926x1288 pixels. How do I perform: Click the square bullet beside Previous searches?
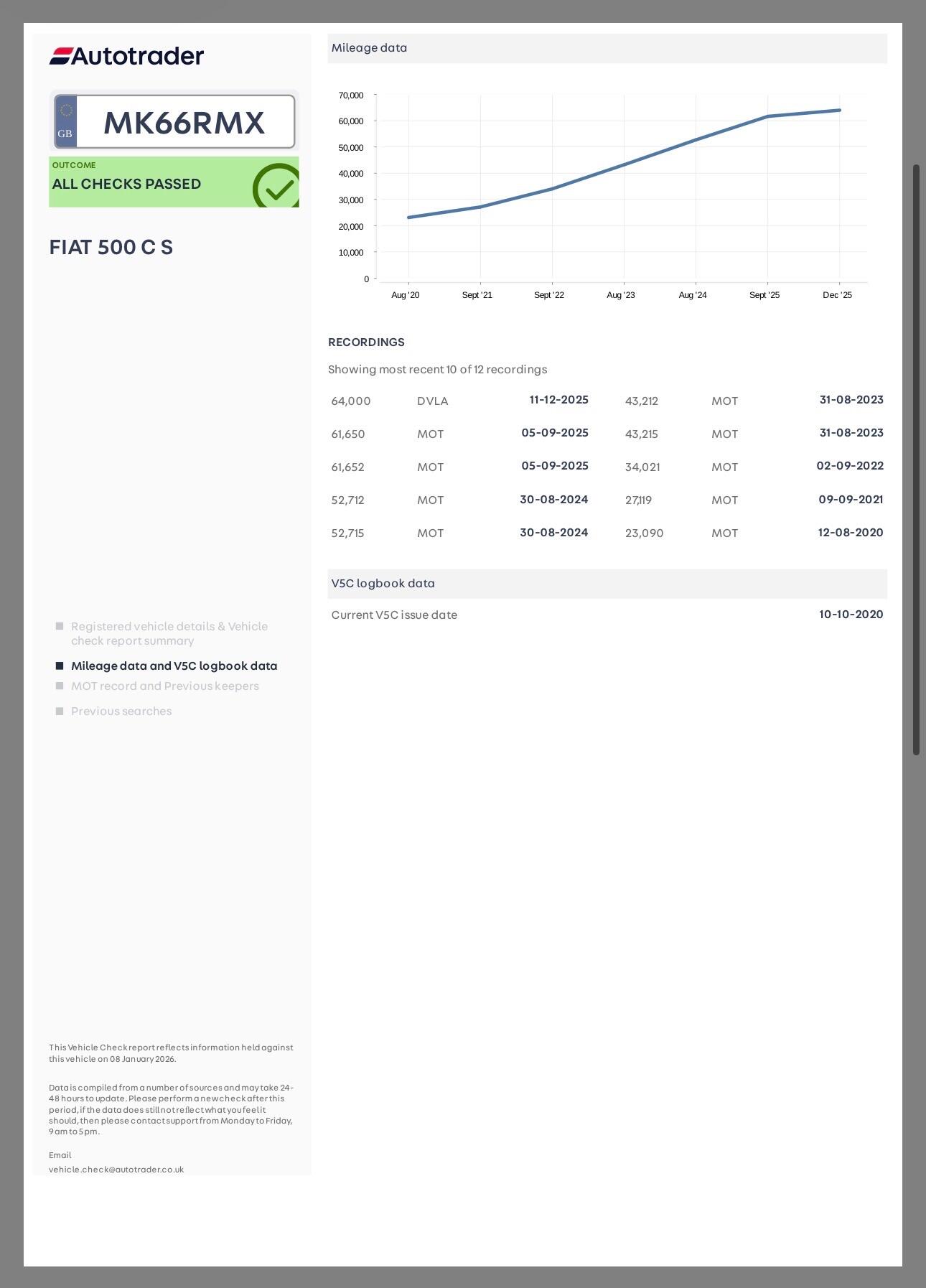60,711
